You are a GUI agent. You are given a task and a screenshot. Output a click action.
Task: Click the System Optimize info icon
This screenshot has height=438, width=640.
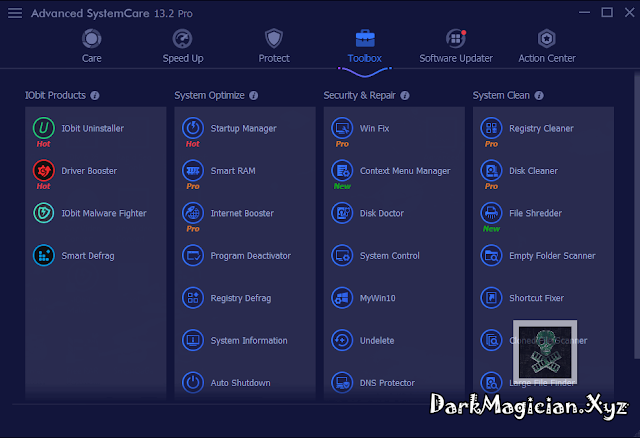253,96
